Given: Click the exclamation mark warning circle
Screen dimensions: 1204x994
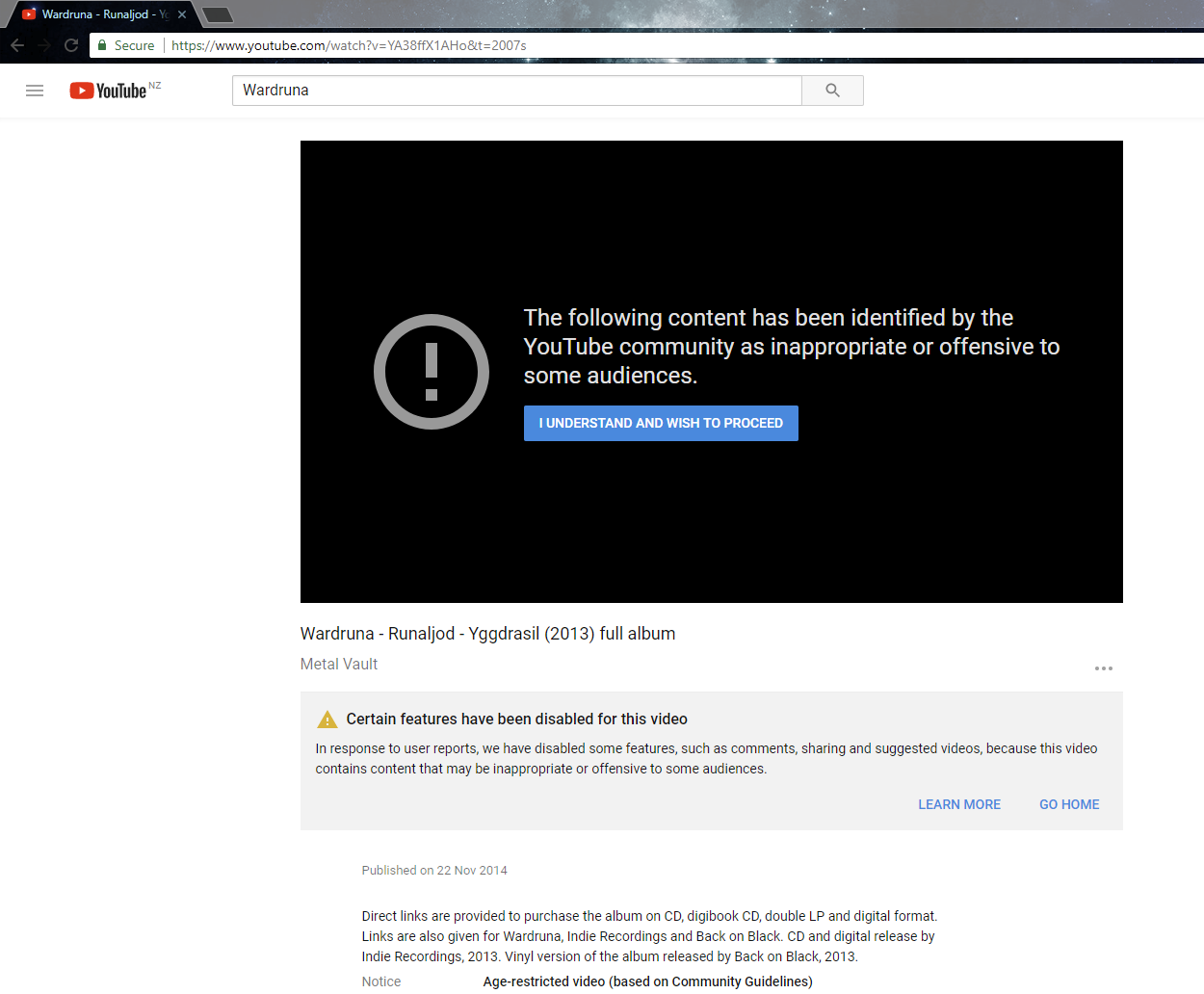Looking at the screenshot, I should pyautogui.click(x=431, y=371).
